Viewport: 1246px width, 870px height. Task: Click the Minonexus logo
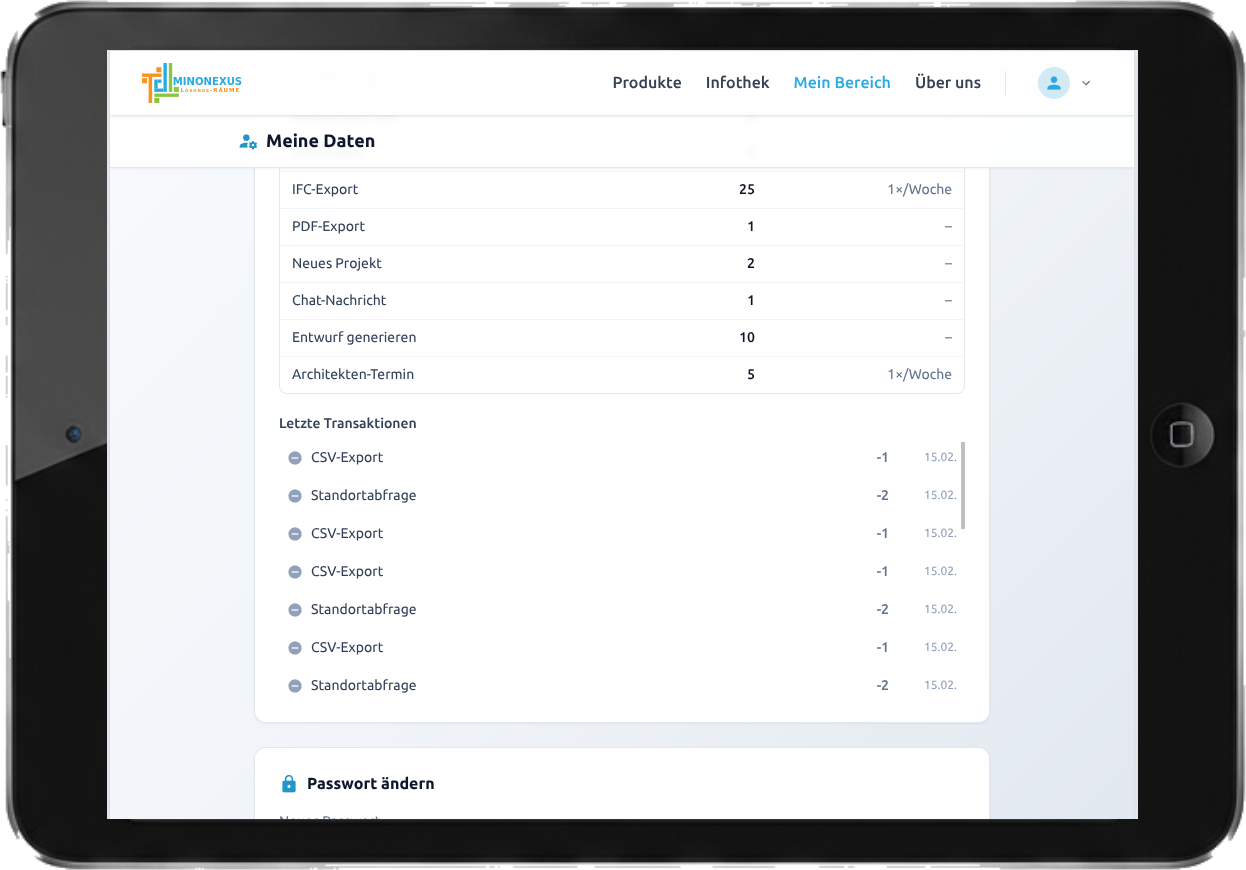[x=191, y=83]
